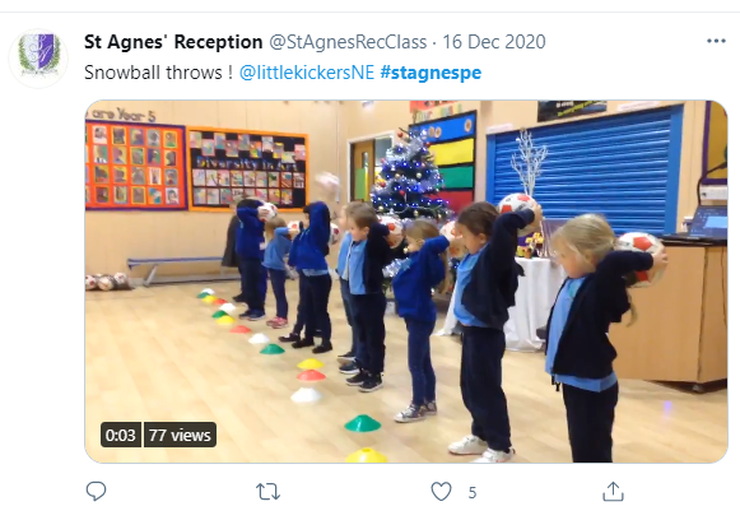
Task: Click the reply speech bubble icon
Action: [96, 491]
